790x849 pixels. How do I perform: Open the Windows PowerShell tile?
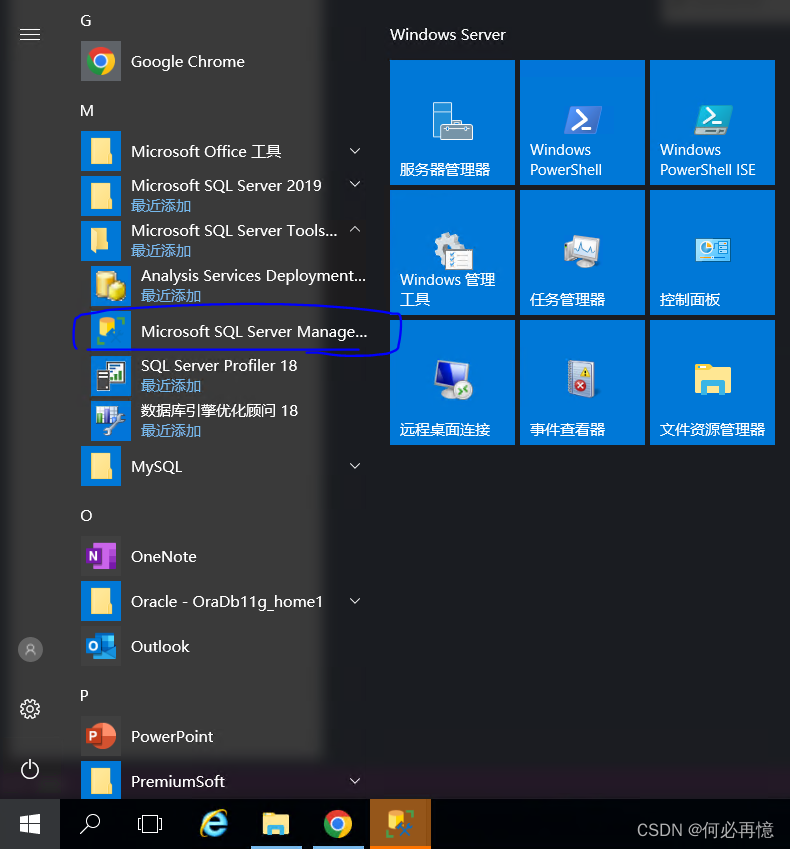click(582, 122)
